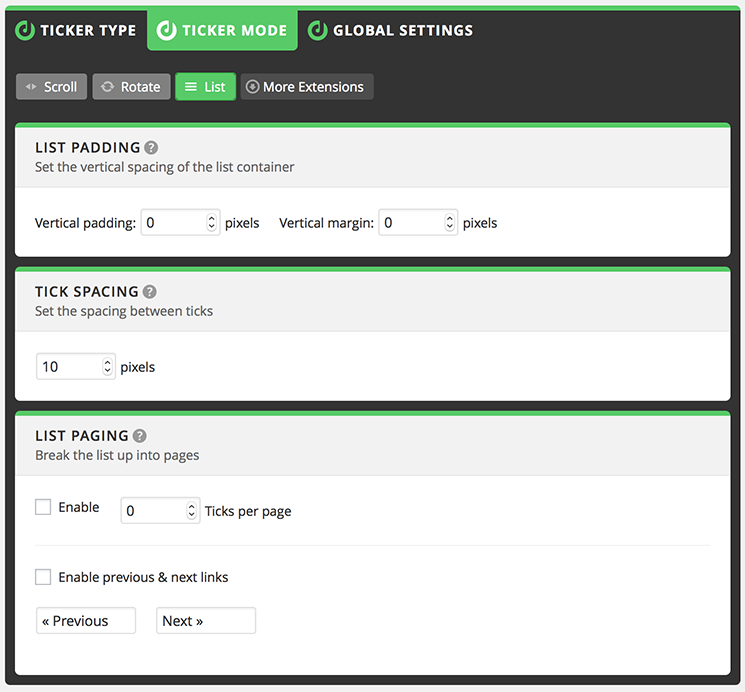Click the help icon beside List Padding
The image size is (745, 692).
coord(151,148)
